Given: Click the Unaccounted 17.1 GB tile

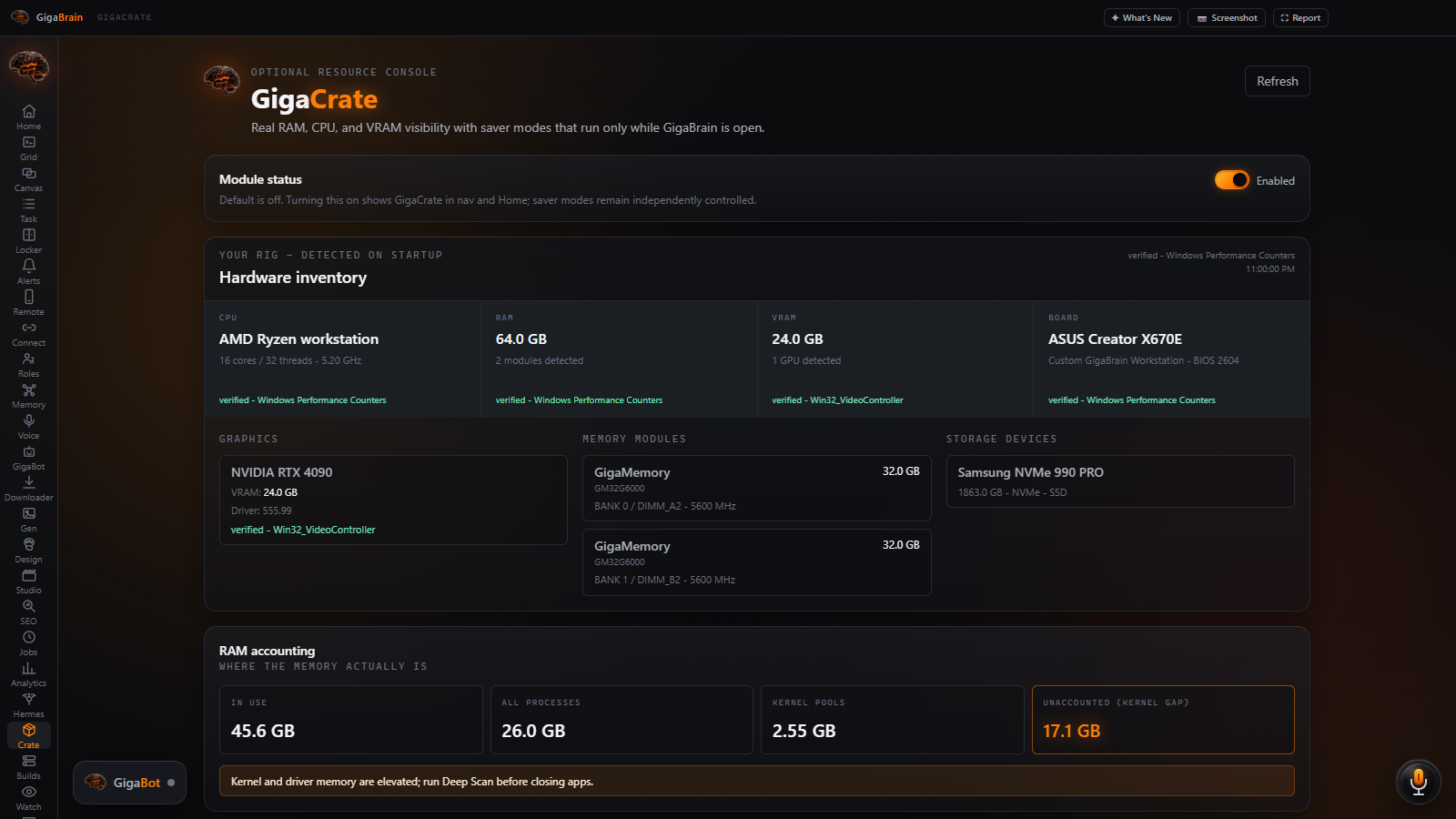Looking at the screenshot, I should coord(1163,720).
